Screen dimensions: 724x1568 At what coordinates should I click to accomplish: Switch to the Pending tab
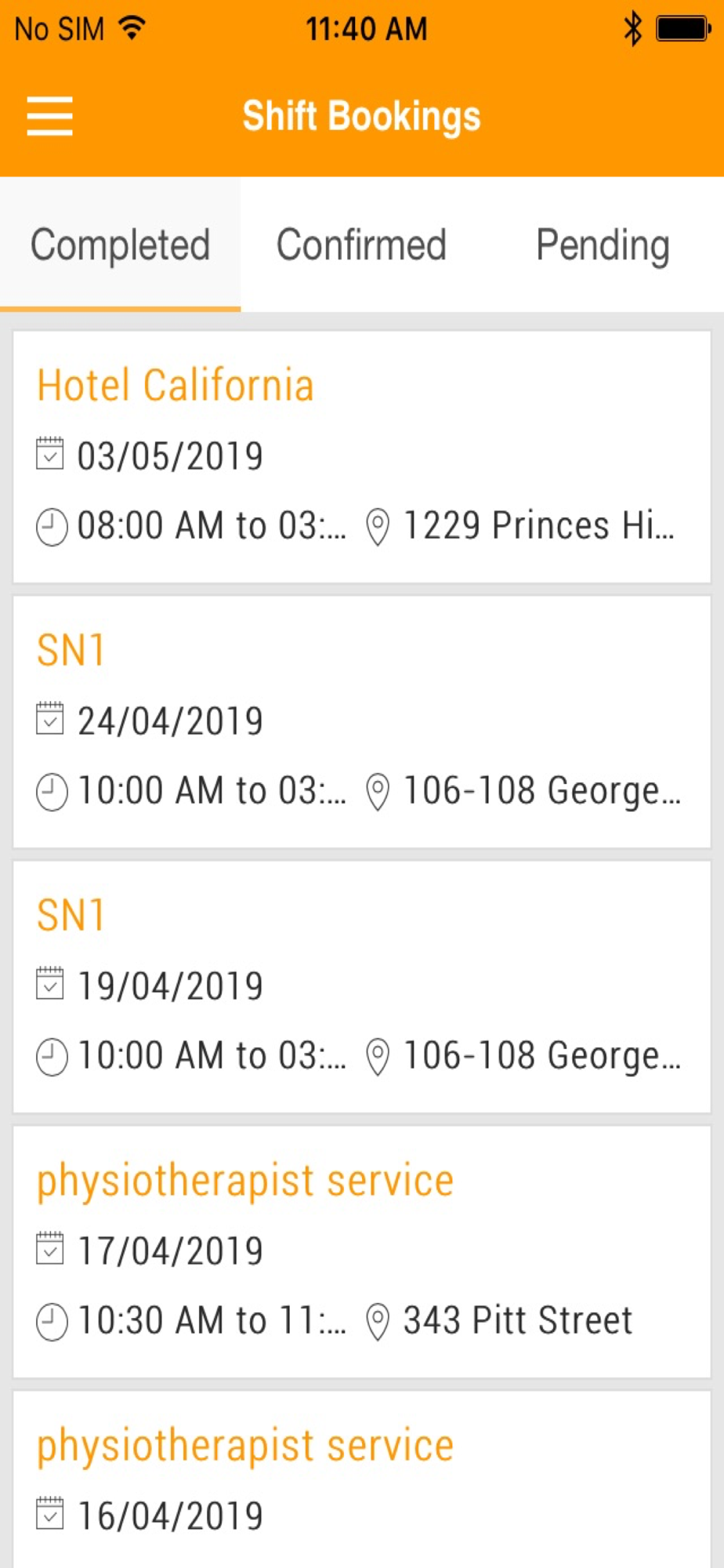tap(603, 245)
